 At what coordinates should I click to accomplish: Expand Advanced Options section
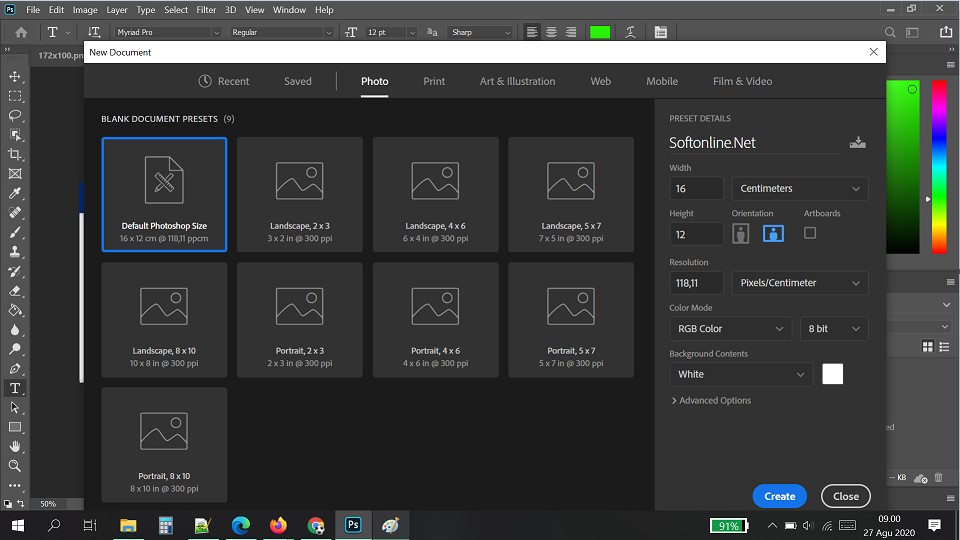711,400
